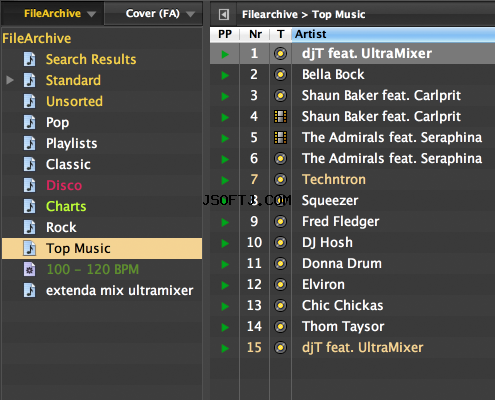Select artist Chic Chickas row

point(352,305)
